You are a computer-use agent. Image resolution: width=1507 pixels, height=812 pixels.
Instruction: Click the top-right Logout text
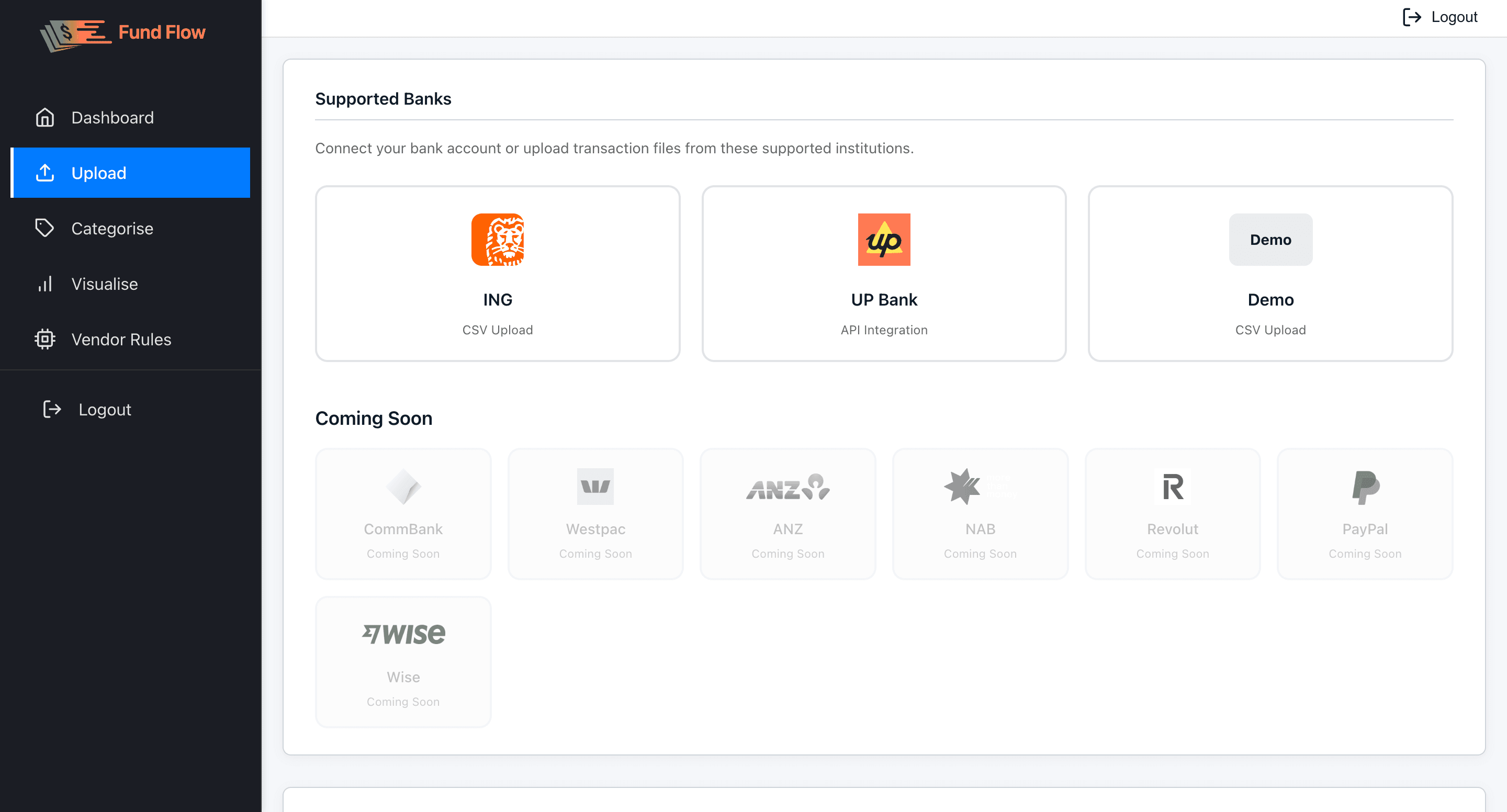(1454, 17)
